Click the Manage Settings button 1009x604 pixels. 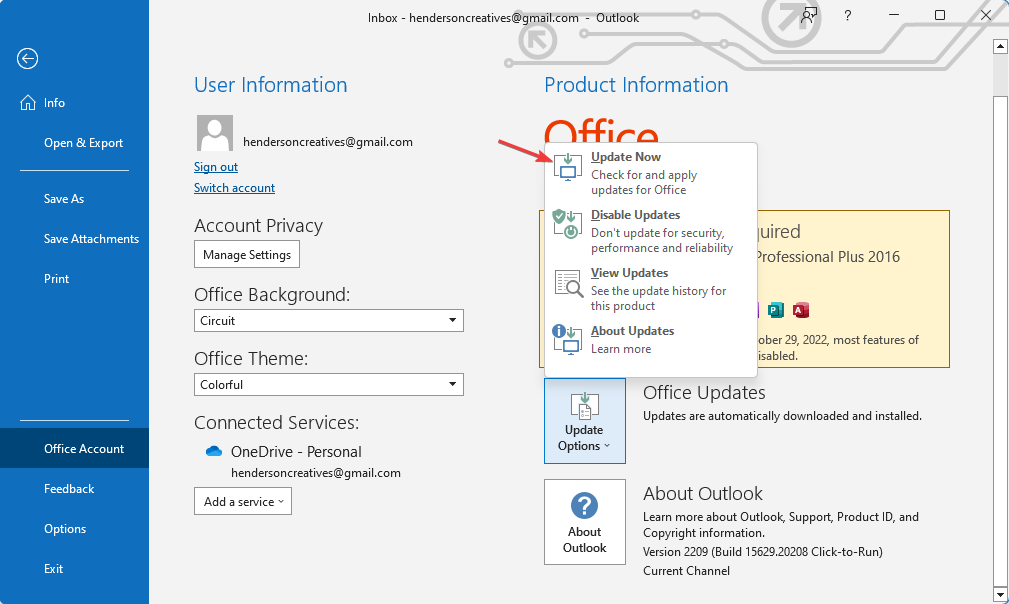pyautogui.click(x=247, y=255)
